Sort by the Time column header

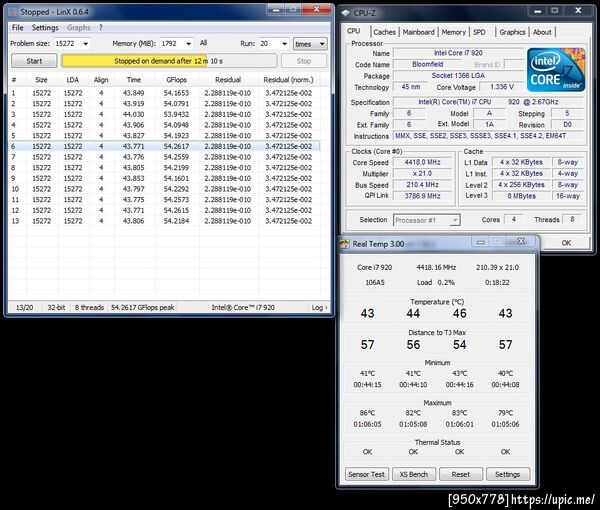(x=134, y=80)
